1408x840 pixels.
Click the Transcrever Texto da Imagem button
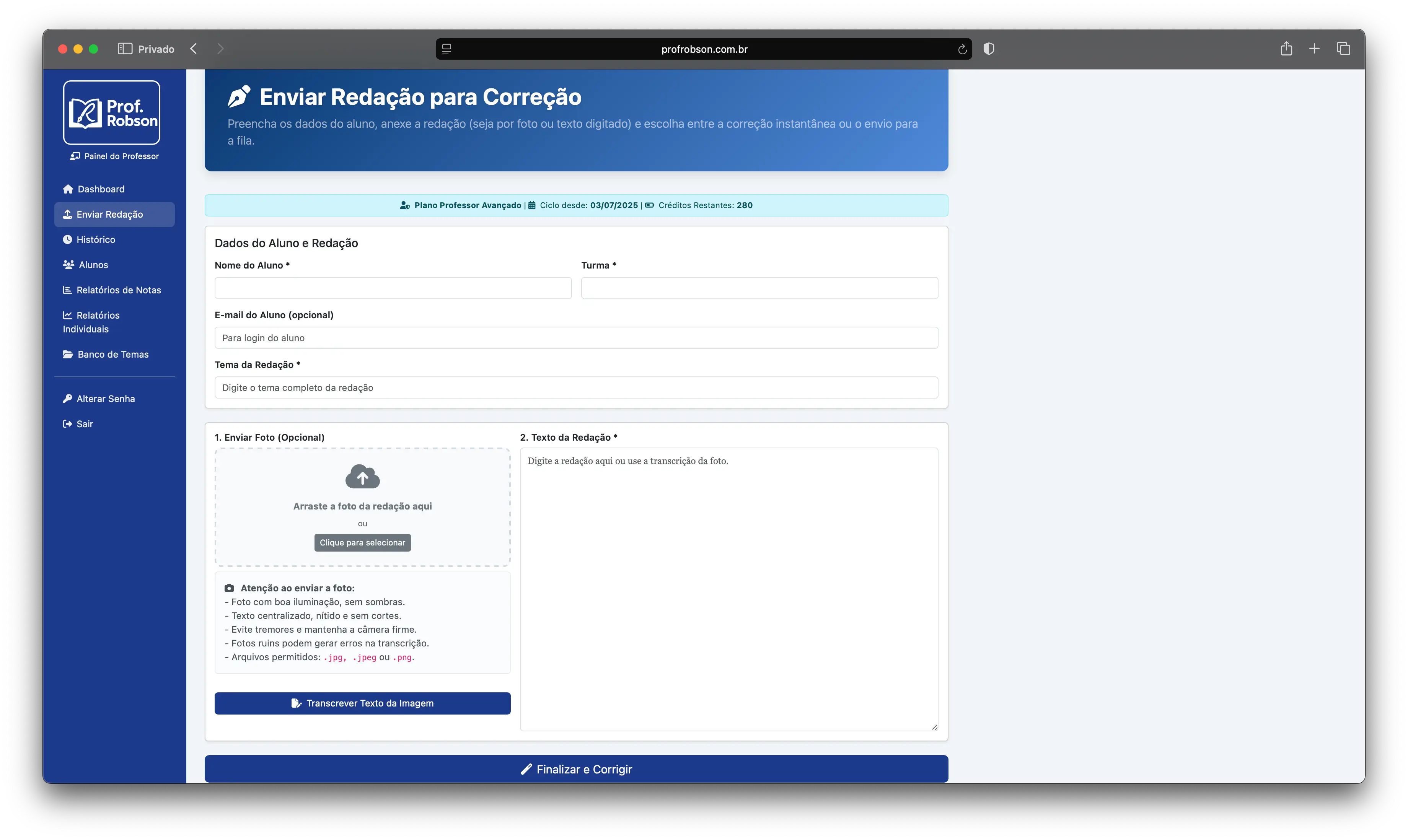coord(362,703)
